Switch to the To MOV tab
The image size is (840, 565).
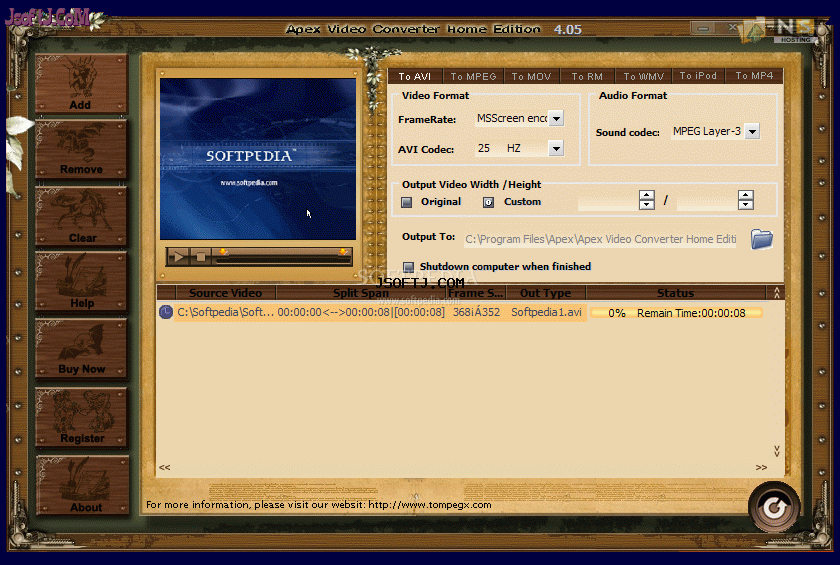531,76
